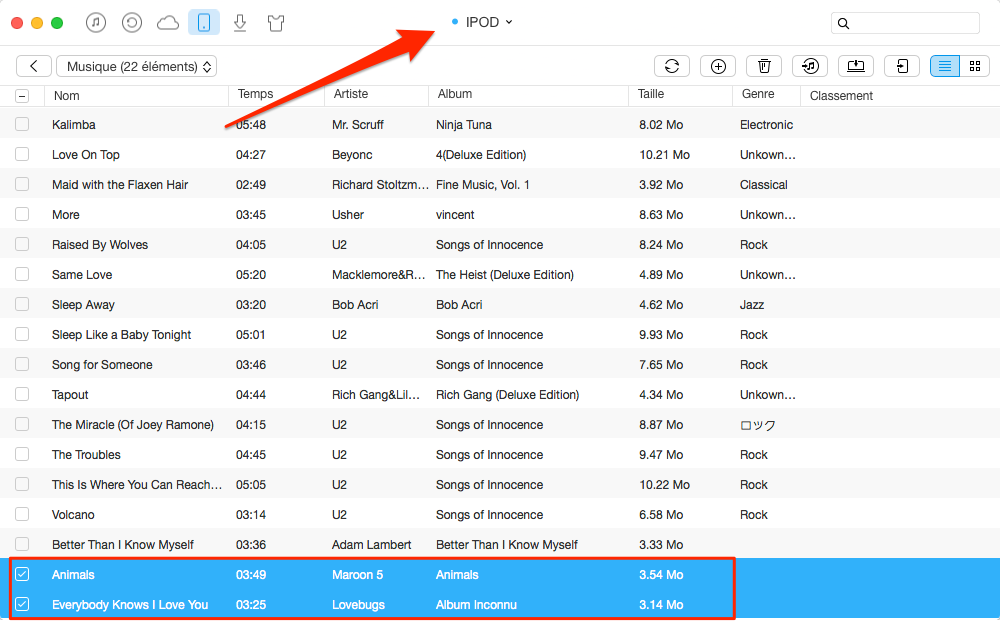The height and width of the screenshot is (621, 1000).
Task: Select the song Better Than I Know Myself
Action: (x=123, y=544)
